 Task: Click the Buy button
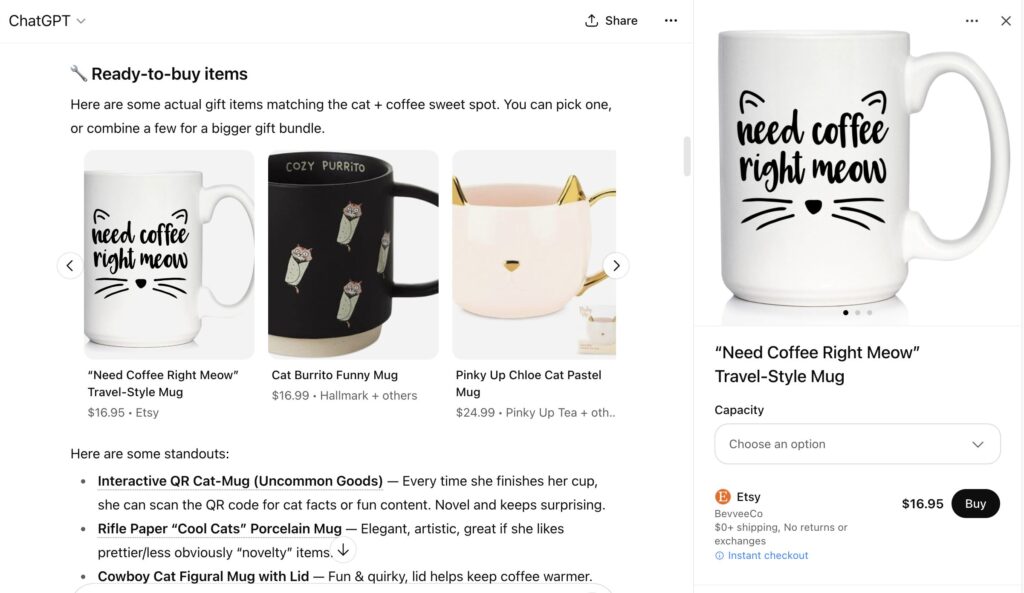[x=975, y=504]
